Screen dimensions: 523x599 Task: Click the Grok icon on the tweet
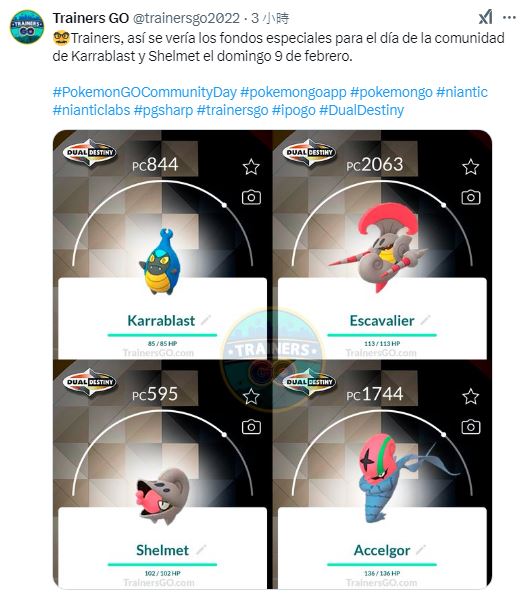coord(486,18)
